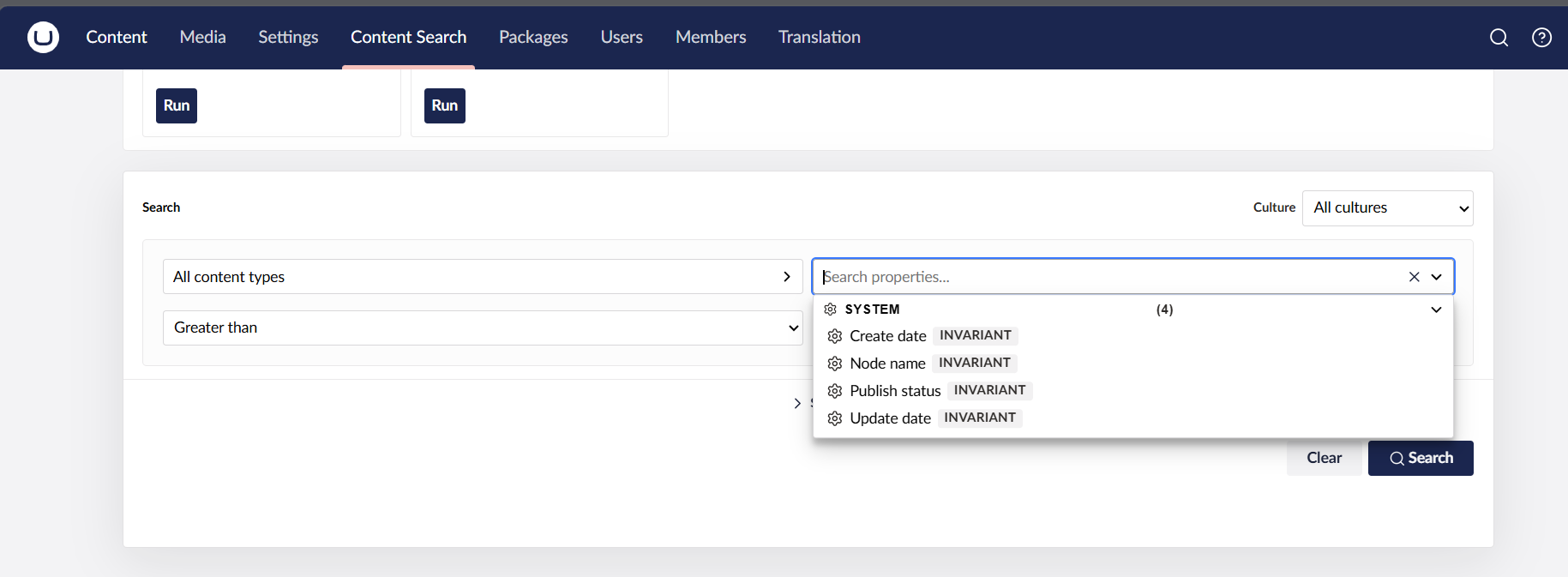Click the dark blue Search button

[x=1421, y=458]
